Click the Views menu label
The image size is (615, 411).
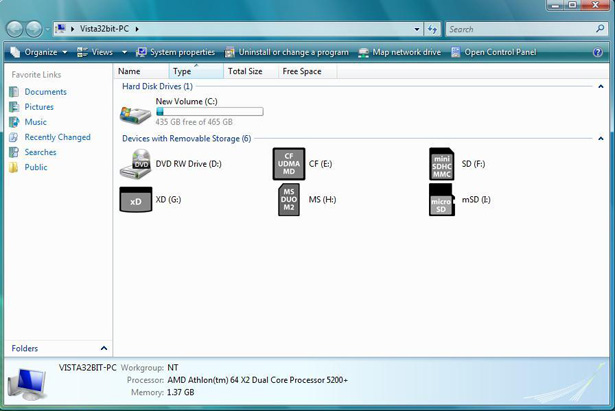(x=102, y=52)
